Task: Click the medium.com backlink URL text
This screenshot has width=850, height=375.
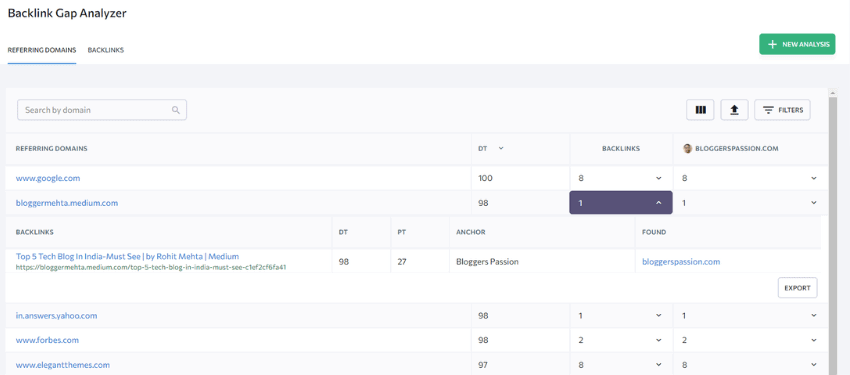Action: 151,267
